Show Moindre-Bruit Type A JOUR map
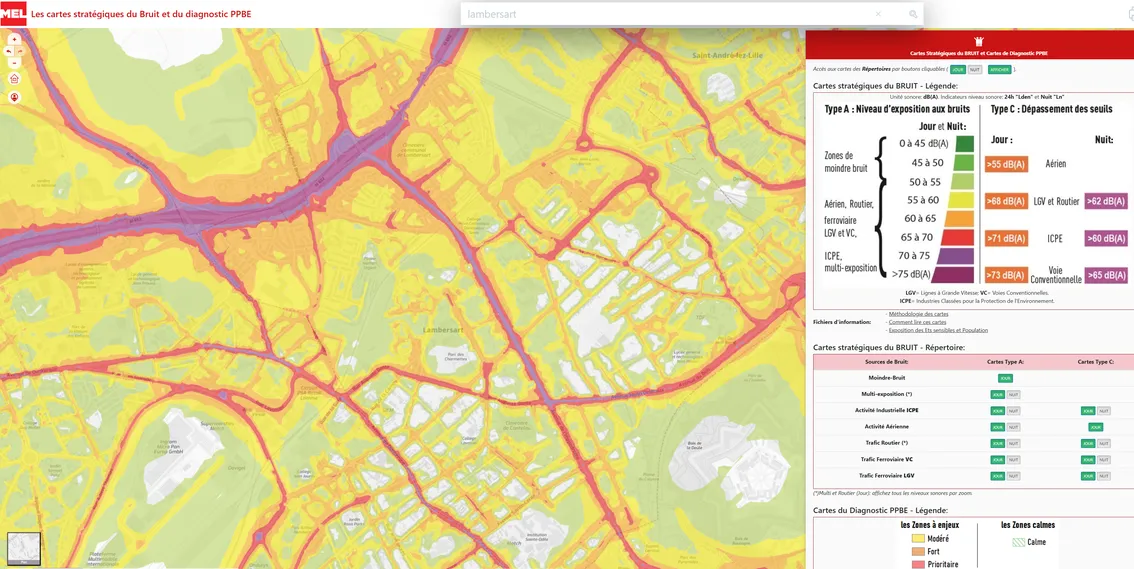This screenshot has height=569, width=1134. (x=1005, y=378)
